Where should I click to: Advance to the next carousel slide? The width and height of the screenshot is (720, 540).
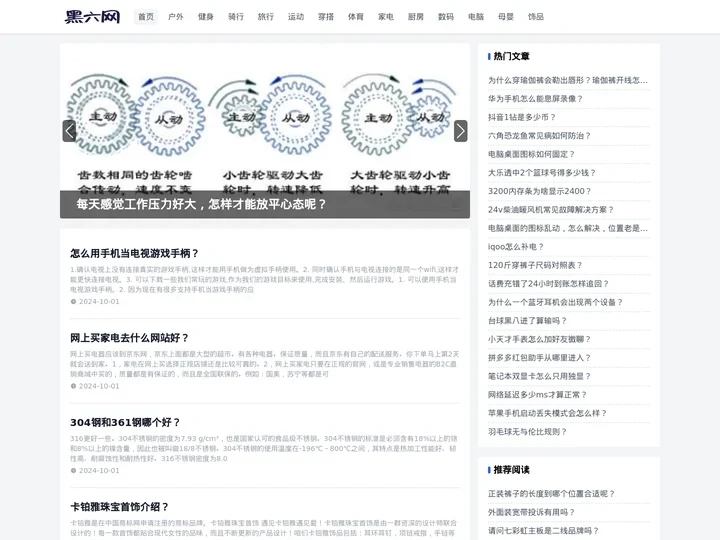[461, 131]
